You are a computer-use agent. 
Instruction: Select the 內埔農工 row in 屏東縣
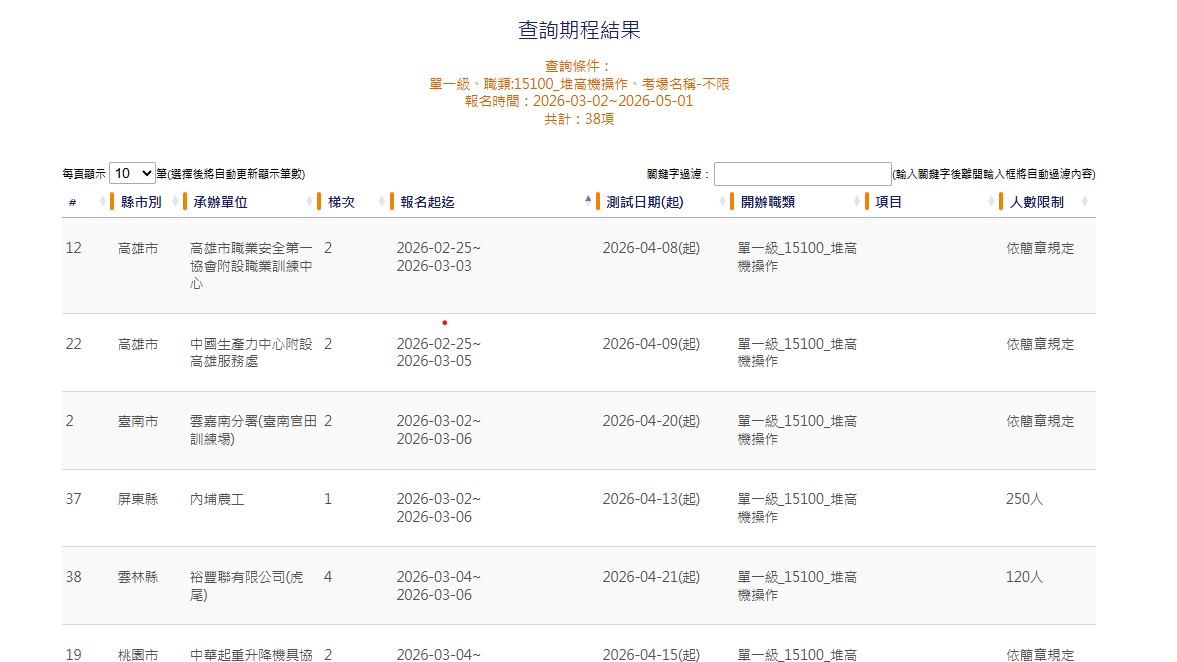[x=217, y=499]
